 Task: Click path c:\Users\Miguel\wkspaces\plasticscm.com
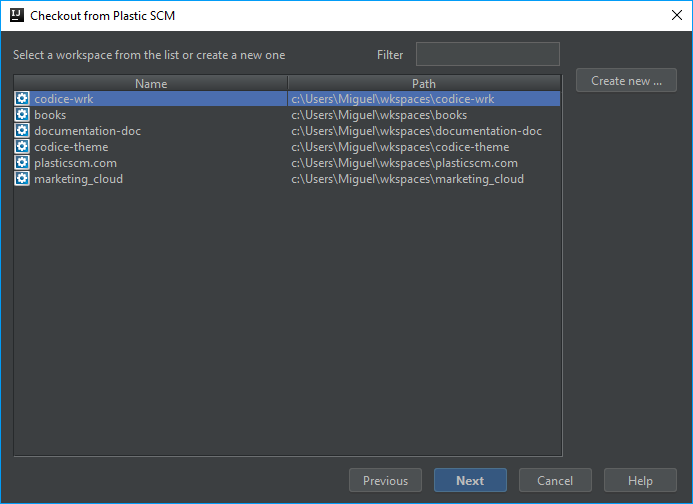click(404, 163)
